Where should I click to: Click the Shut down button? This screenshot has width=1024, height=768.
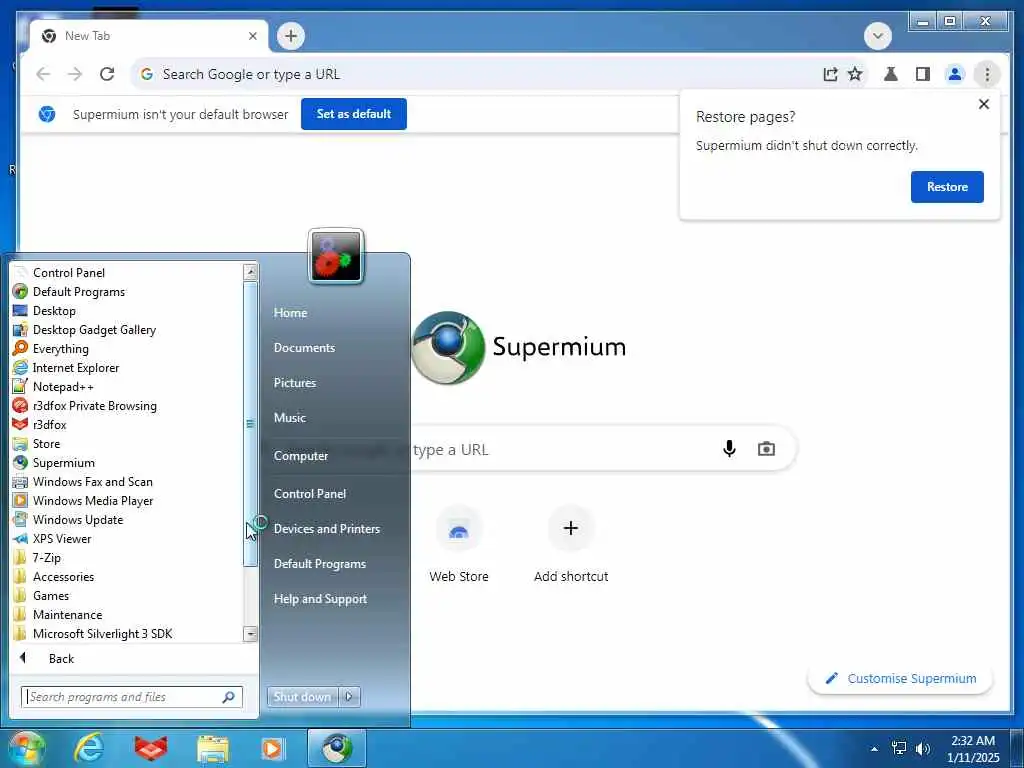(x=302, y=697)
